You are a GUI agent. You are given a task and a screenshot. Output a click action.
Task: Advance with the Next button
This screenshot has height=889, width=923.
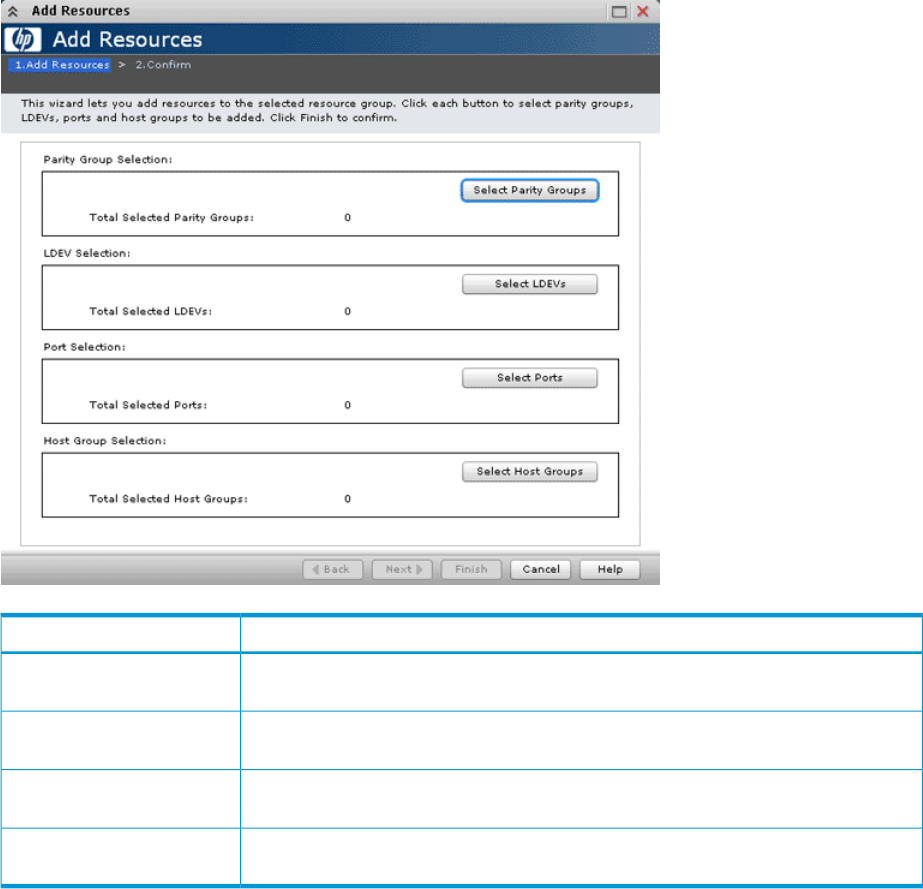tap(402, 569)
